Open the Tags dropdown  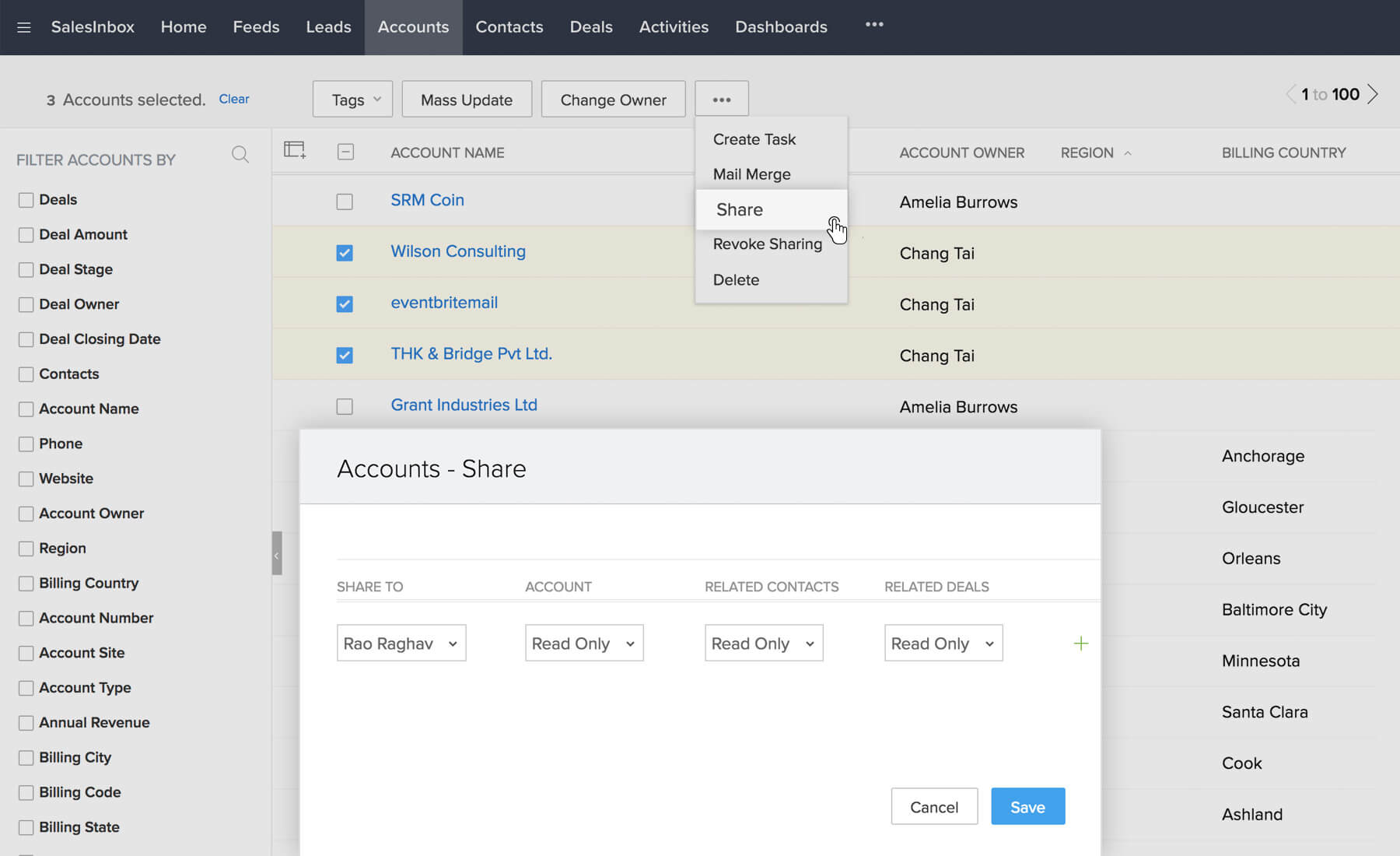coord(352,99)
